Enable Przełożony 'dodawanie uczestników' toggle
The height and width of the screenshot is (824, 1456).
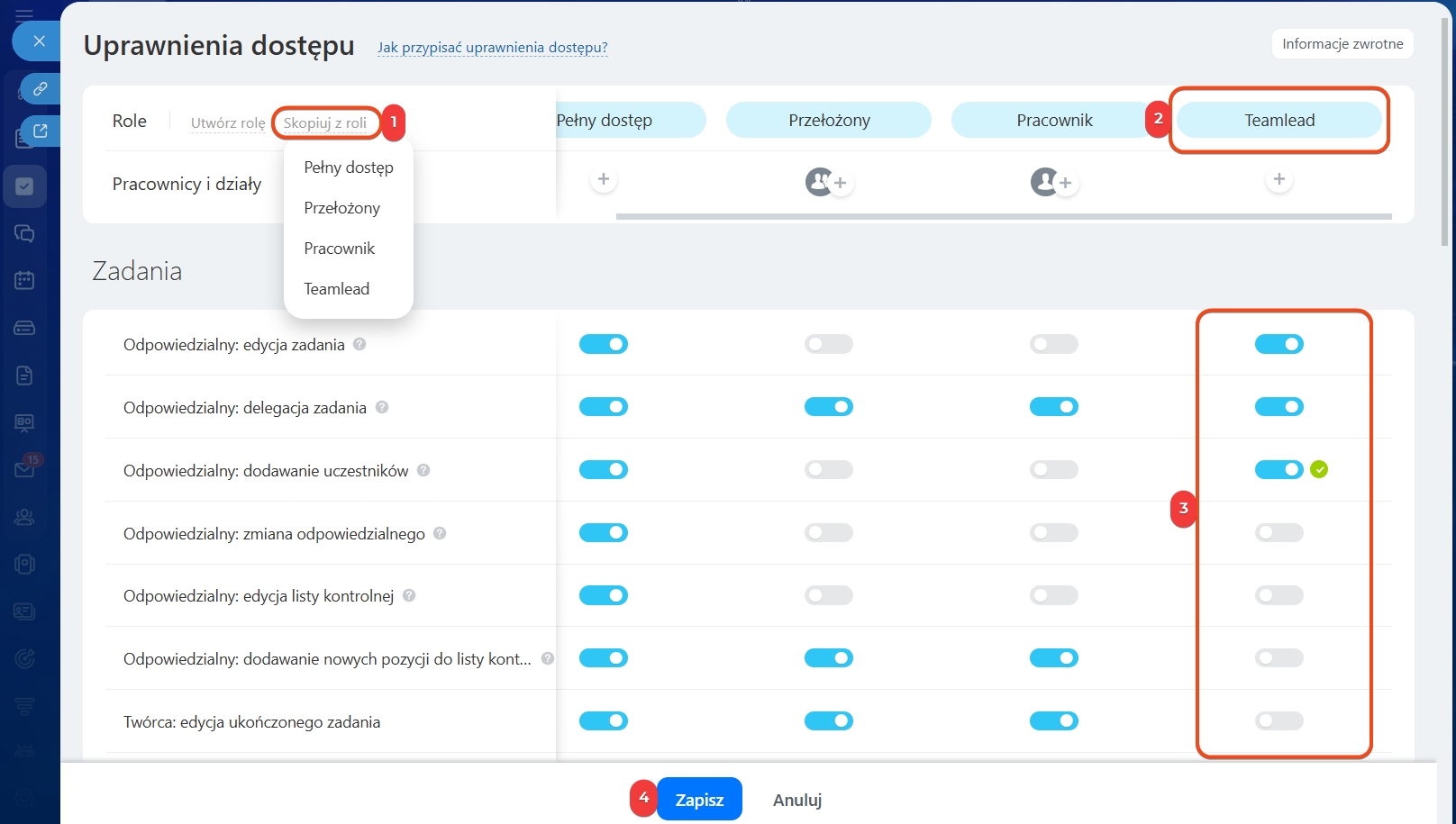point(828,470)
